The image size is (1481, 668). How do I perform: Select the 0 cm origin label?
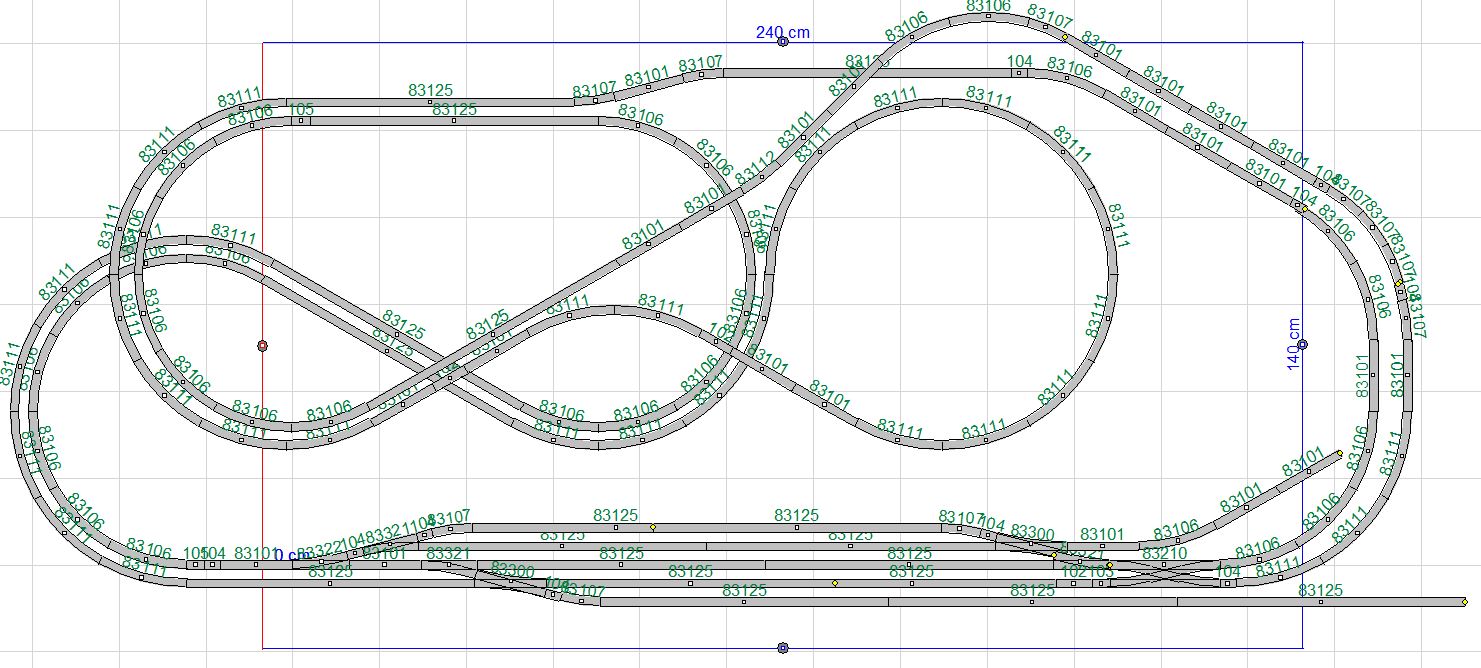click(292, 555)
